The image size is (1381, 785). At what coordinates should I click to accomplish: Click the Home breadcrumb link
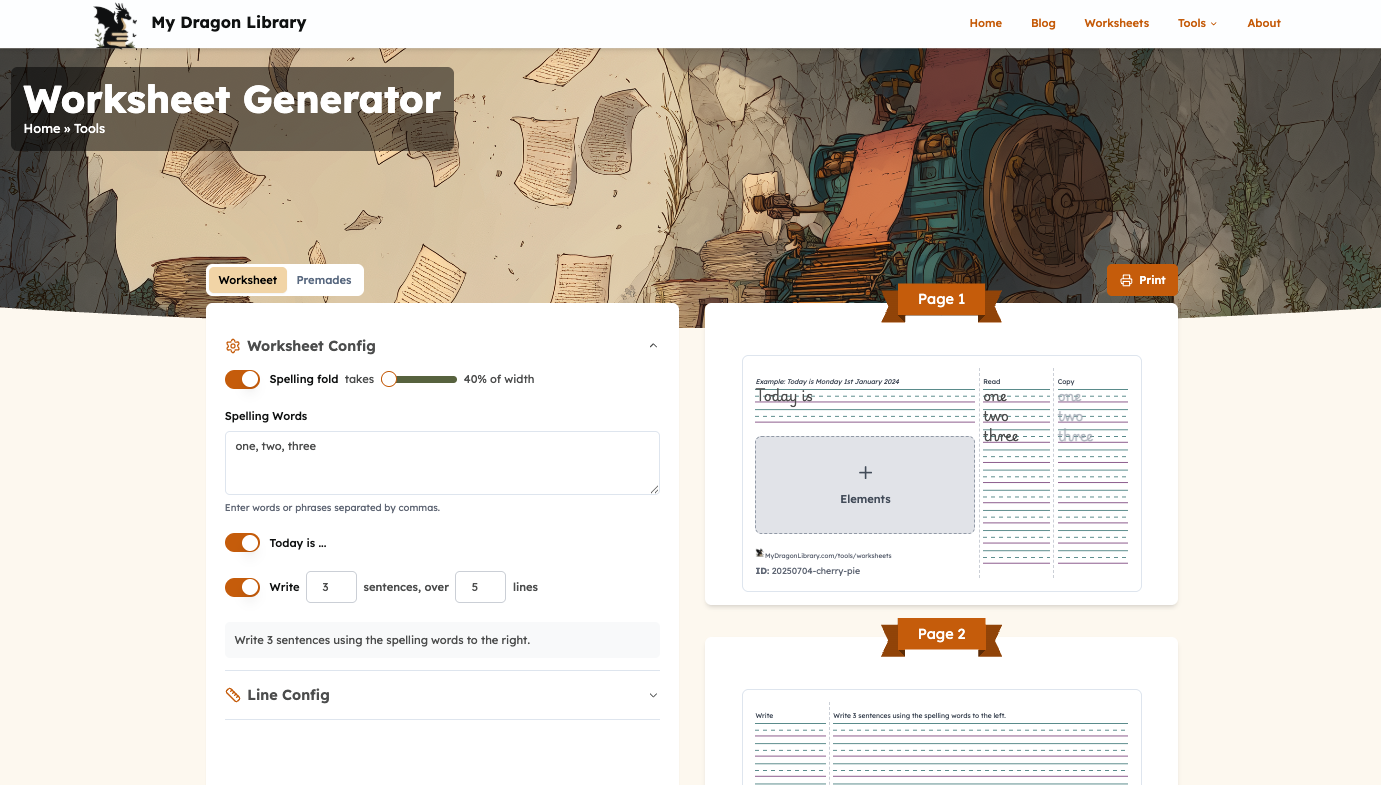click(x=41, y=128)
